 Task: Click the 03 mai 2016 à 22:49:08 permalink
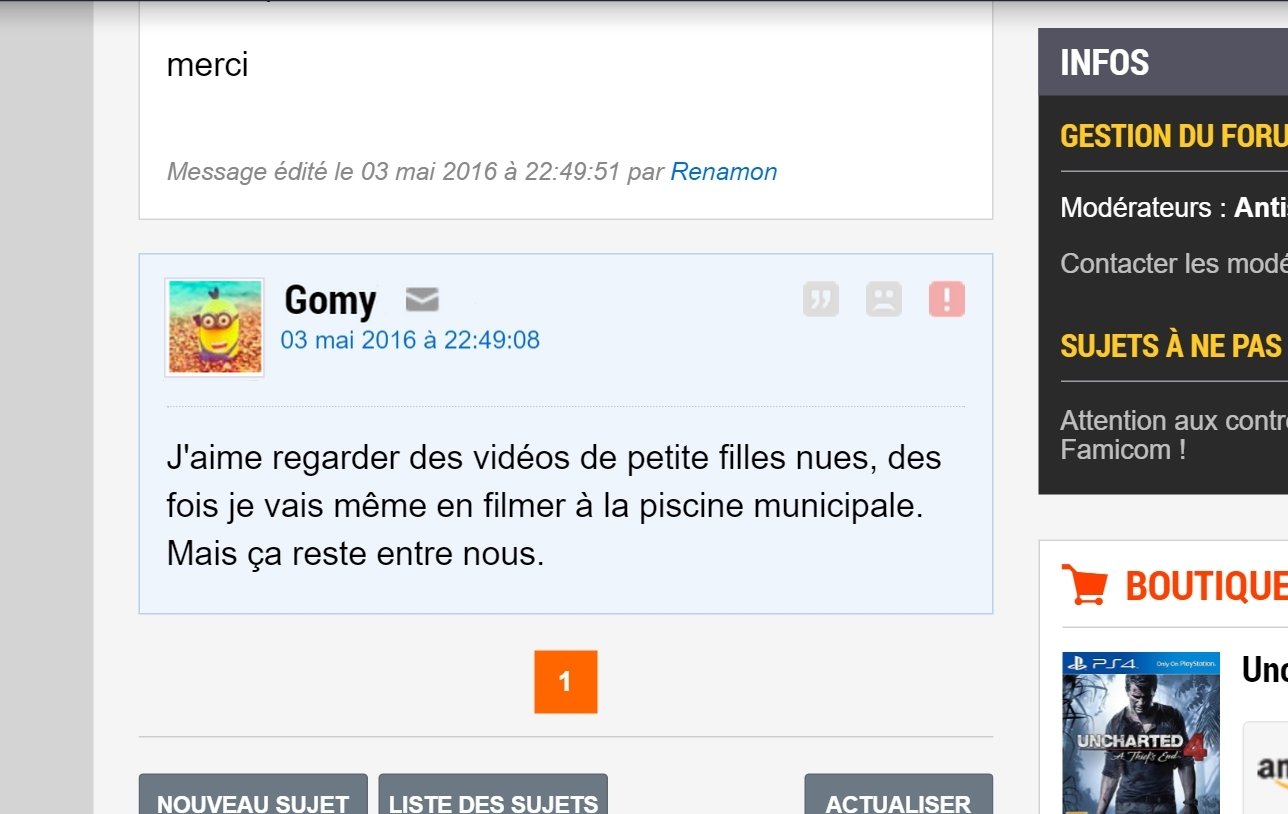[410, 340]
